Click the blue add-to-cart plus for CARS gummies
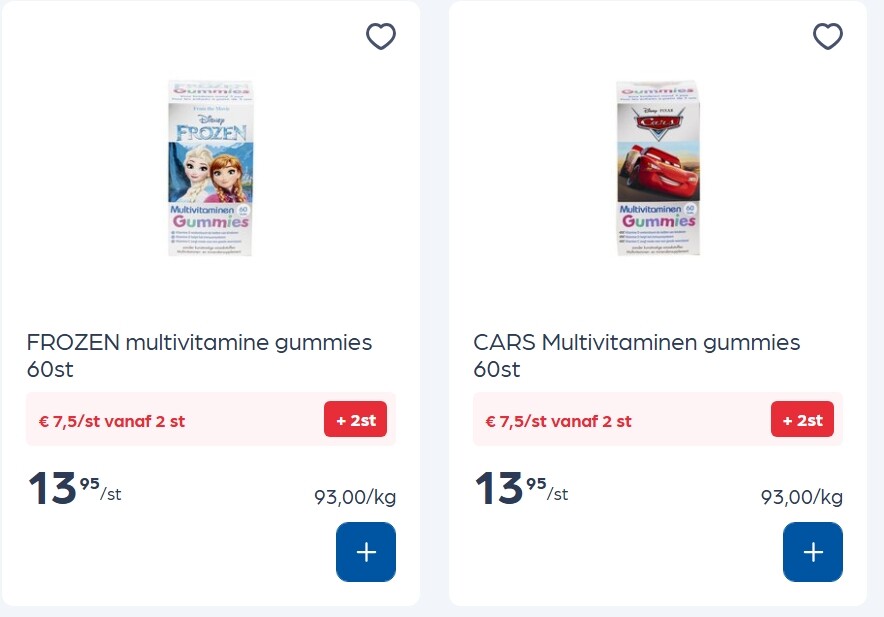This screenshot has width=884, height=617. pos(813,552)
